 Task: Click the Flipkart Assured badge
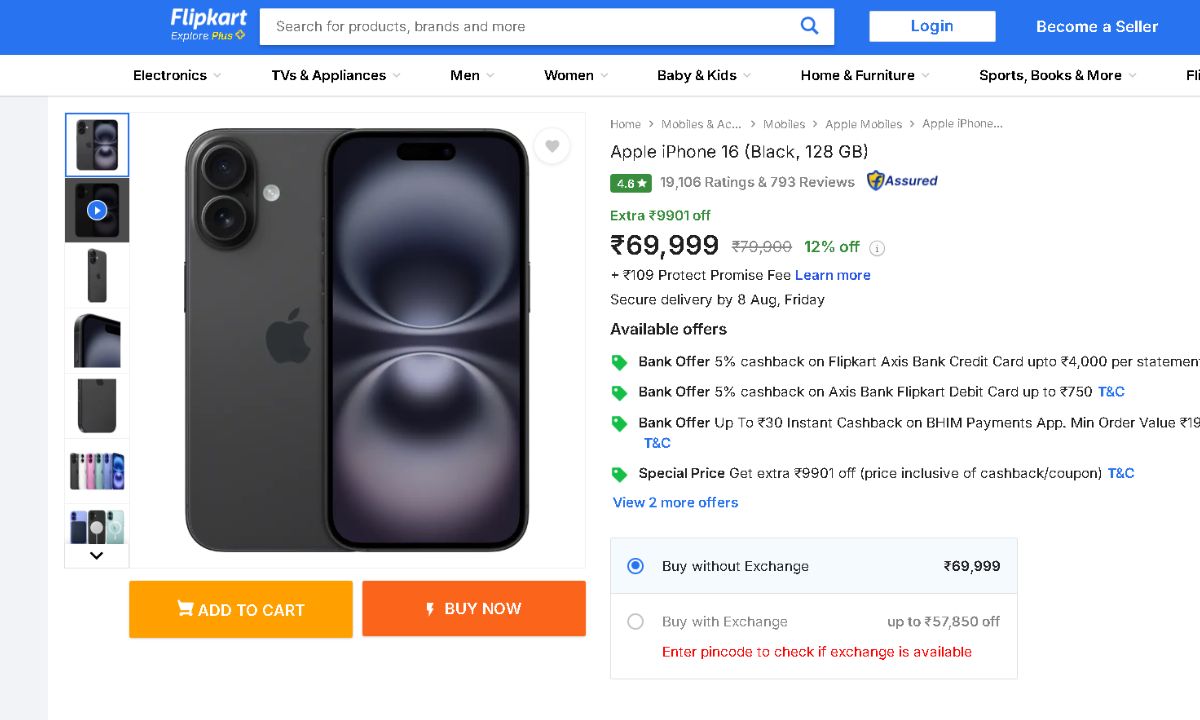pos(902,181)
